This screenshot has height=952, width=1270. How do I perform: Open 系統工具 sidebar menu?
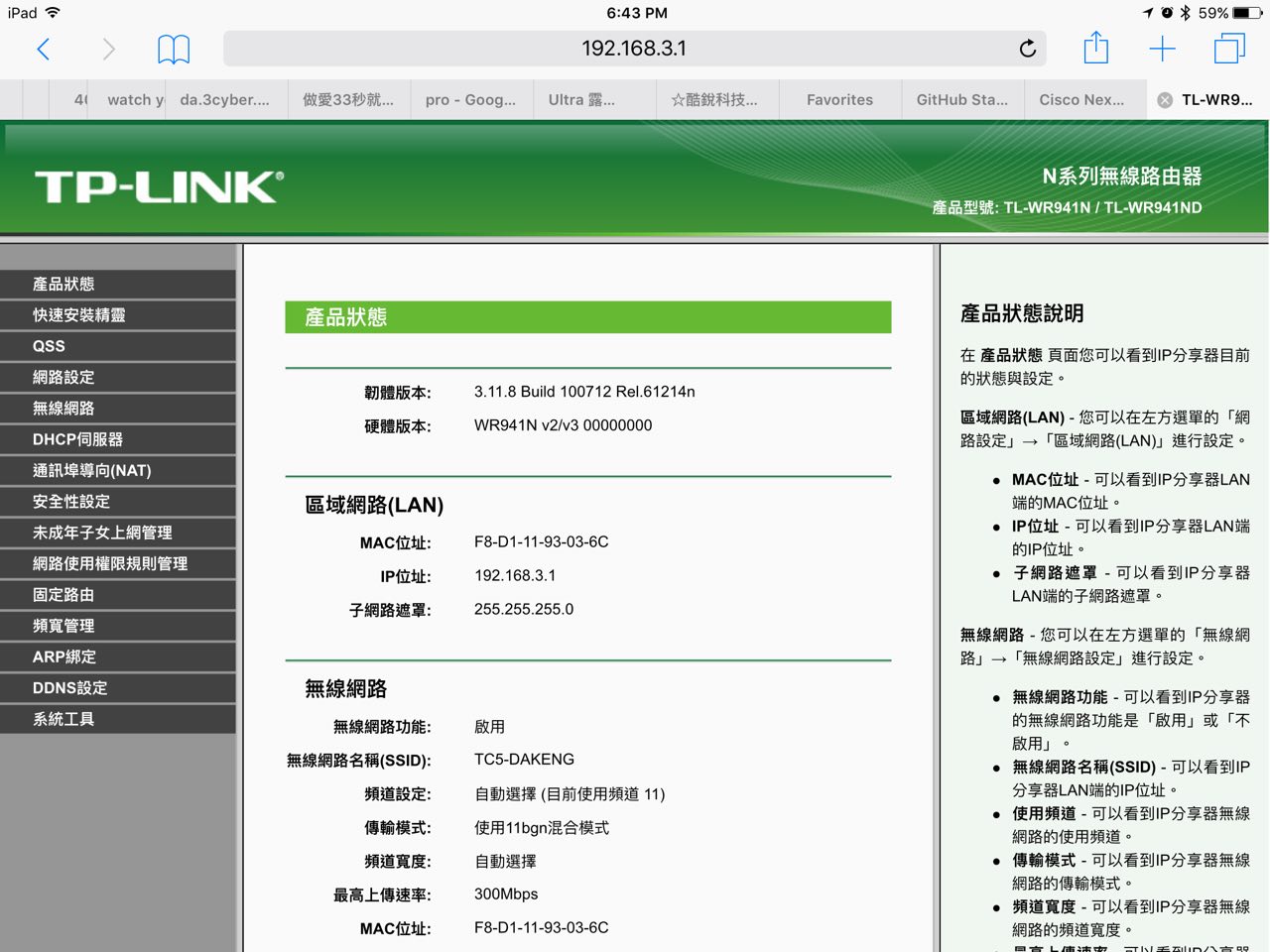coord(118,719)
